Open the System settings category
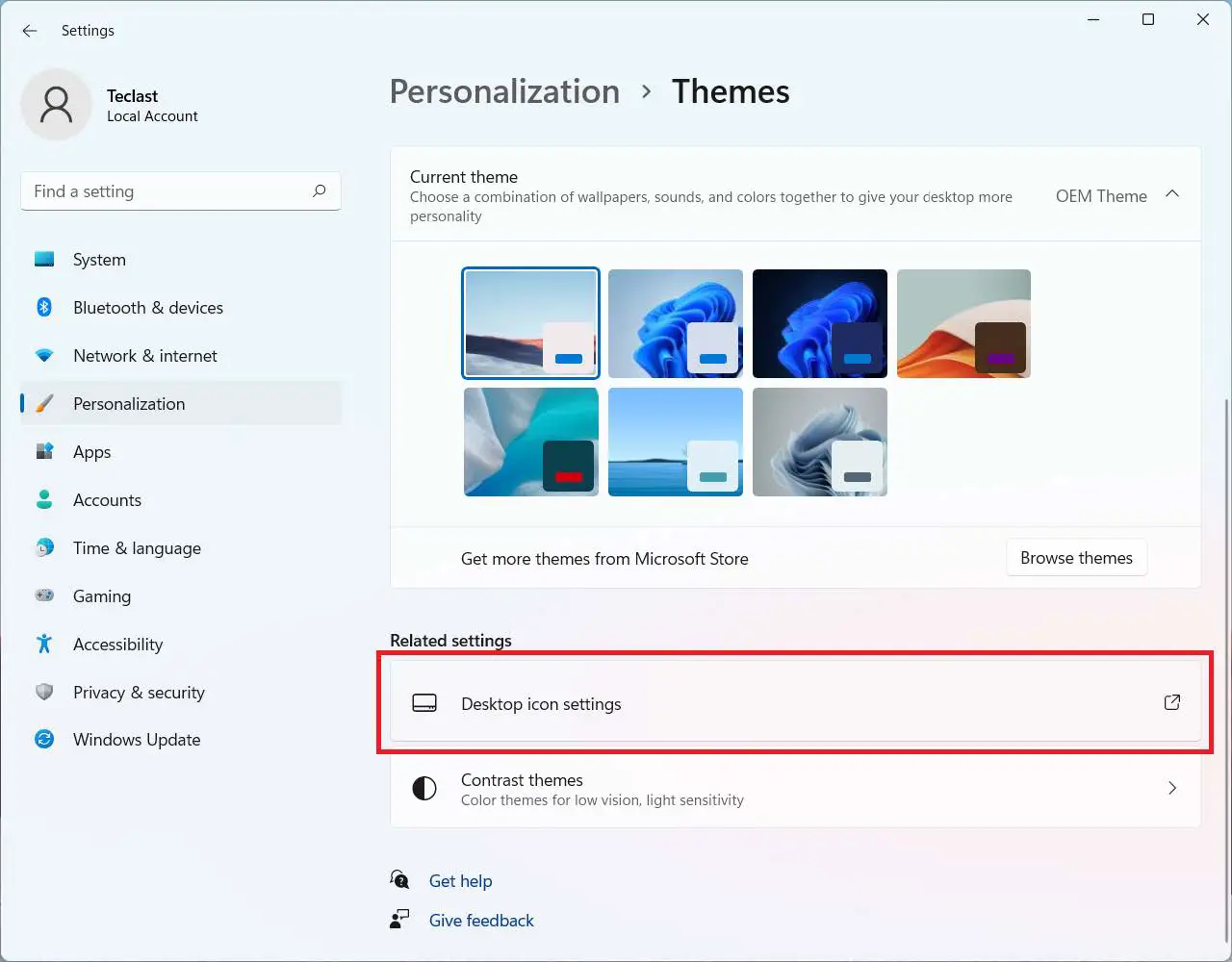The height and width of the screenshot is (962, 1232). [x=99, y=260]
